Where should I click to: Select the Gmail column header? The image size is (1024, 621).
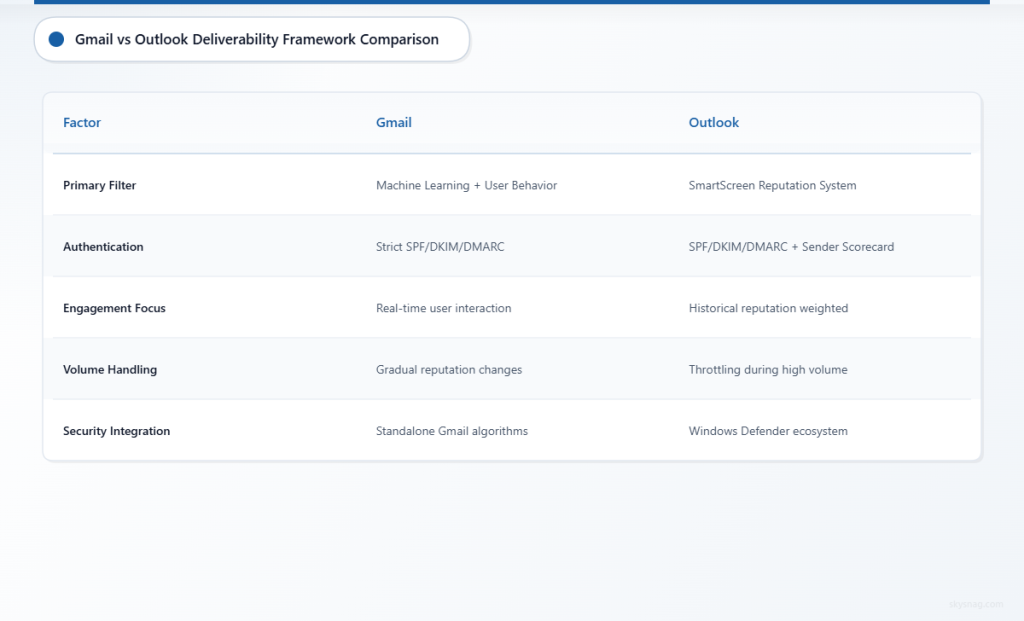[393, 122]
